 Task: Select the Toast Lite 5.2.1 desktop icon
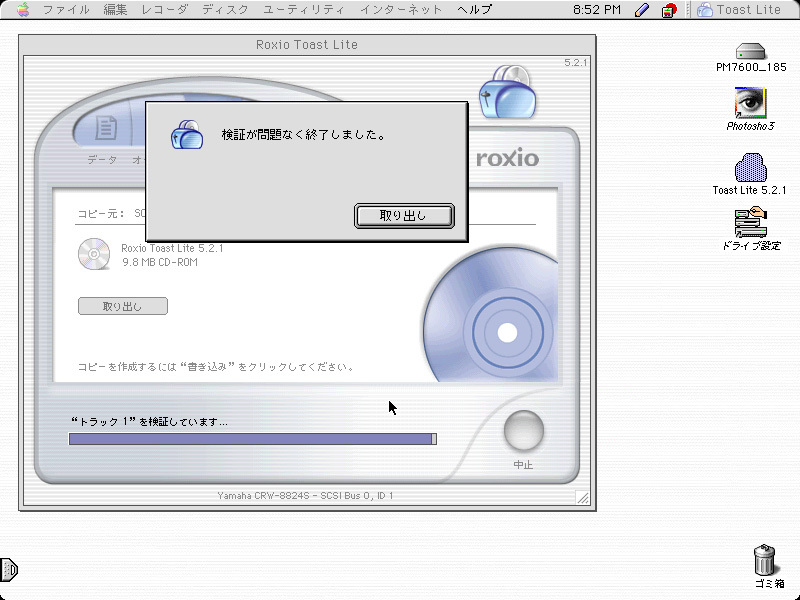pos(749,168)
